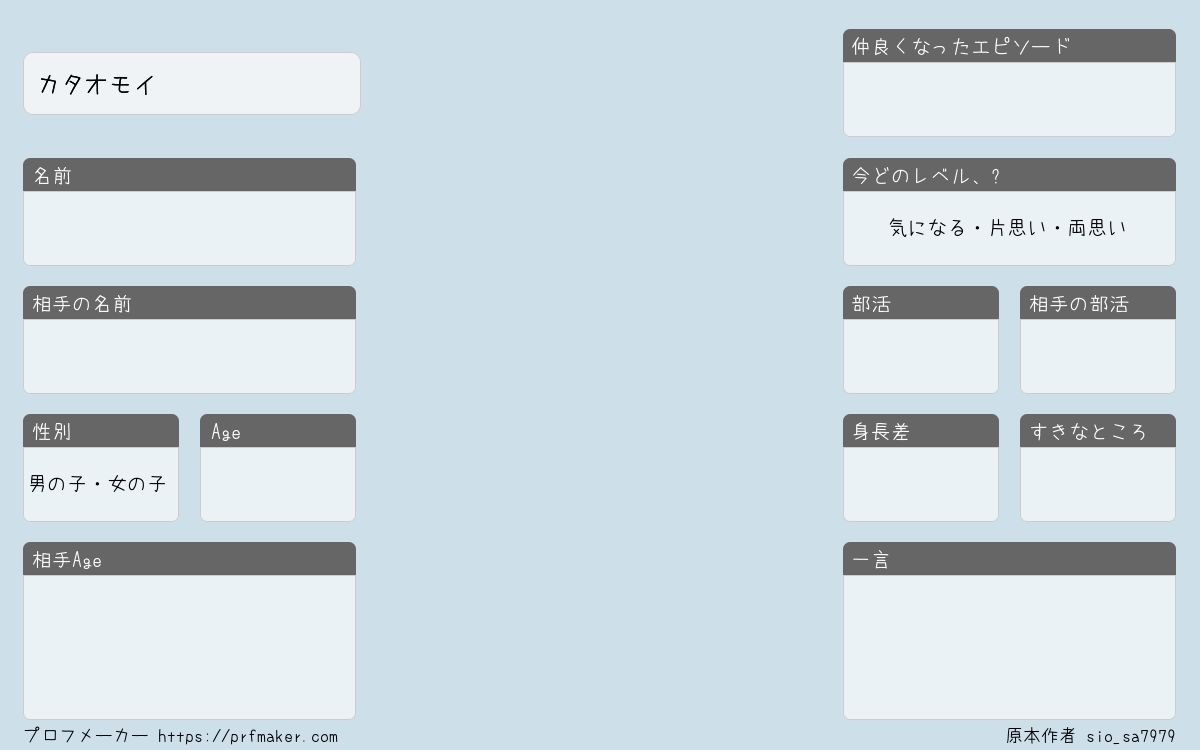Choose 女の子 in the 性別 box
Viewport: 1200px width, 750px height.
click(x=137, y=484)
